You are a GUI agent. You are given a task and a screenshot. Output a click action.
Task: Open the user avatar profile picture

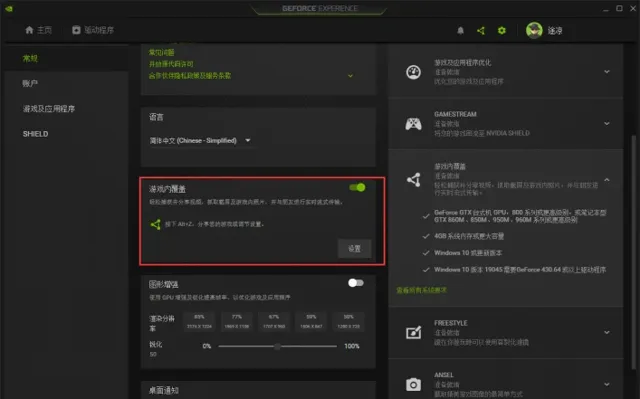point(534,31)
